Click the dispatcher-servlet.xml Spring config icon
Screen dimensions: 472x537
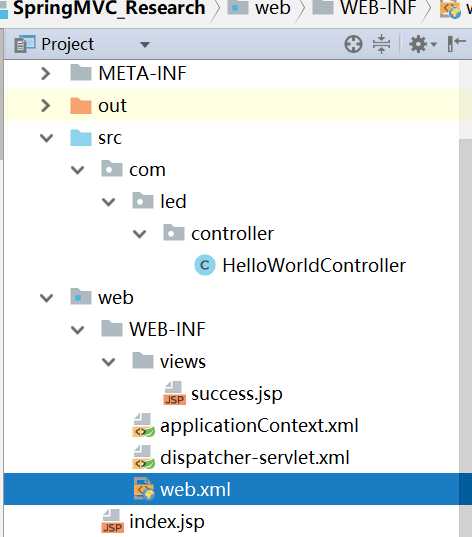[144, 457]
